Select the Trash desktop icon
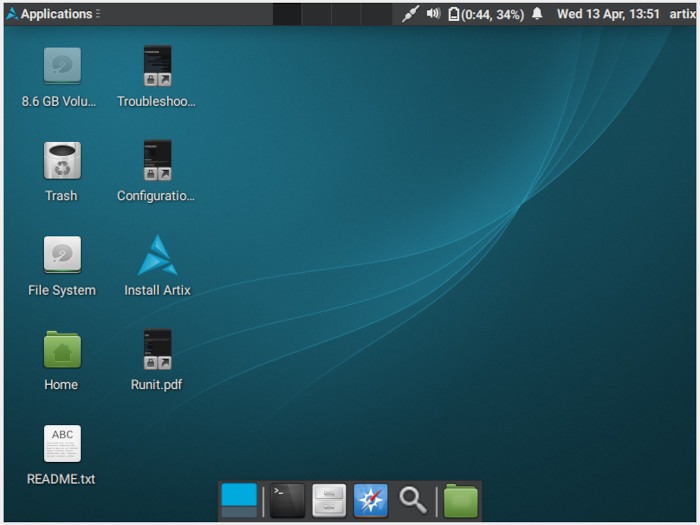The width and height of the screenshot is (700, 525). tap(62, 160)
